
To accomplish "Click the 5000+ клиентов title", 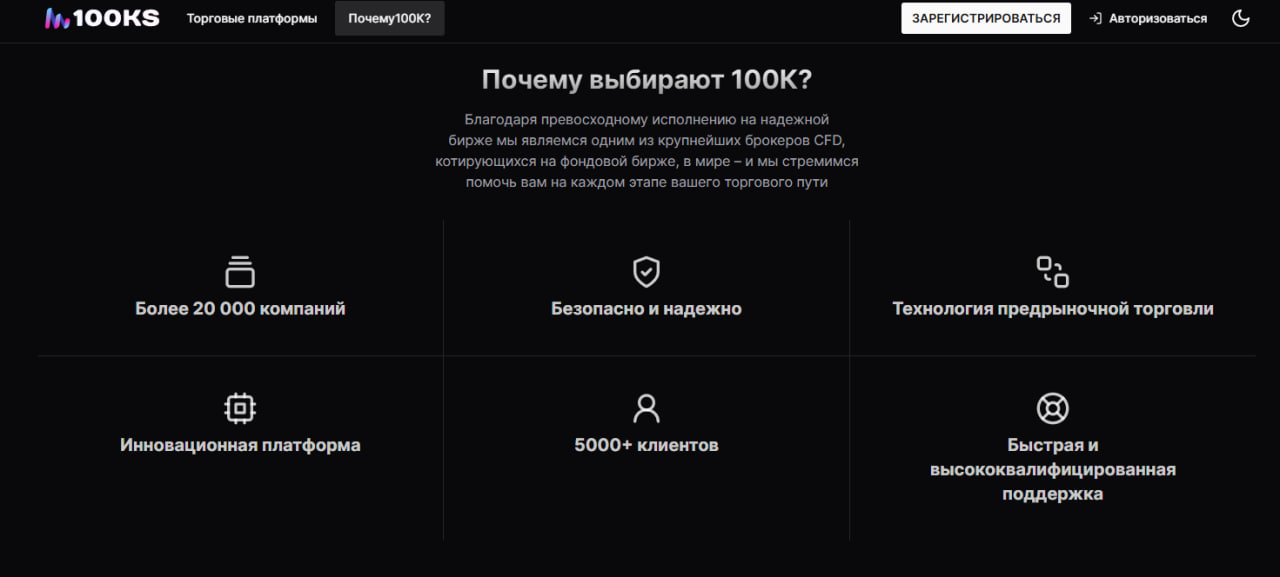I will tap(646, 445).
